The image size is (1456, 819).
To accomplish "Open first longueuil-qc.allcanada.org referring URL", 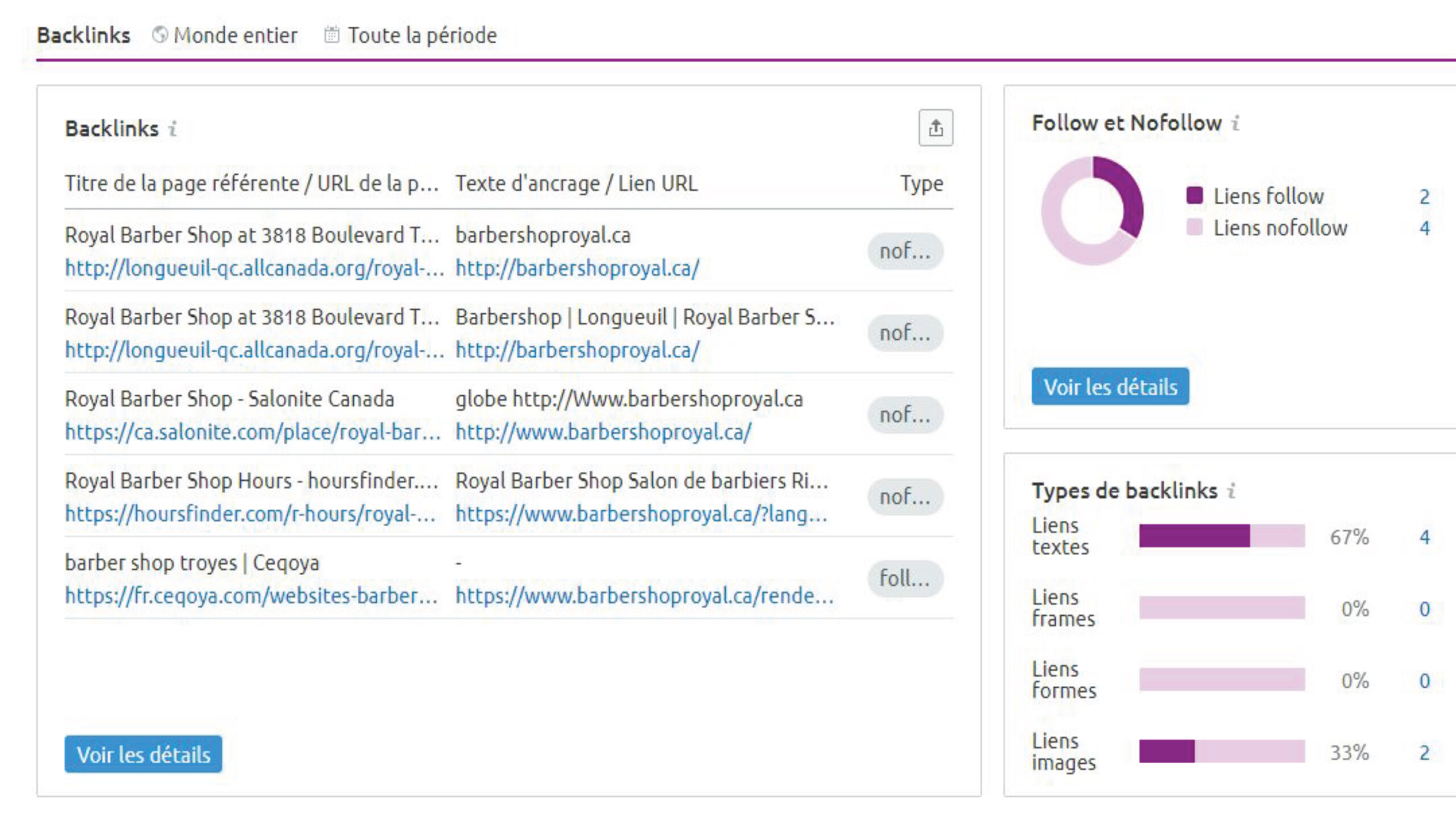I will point(254,268).
